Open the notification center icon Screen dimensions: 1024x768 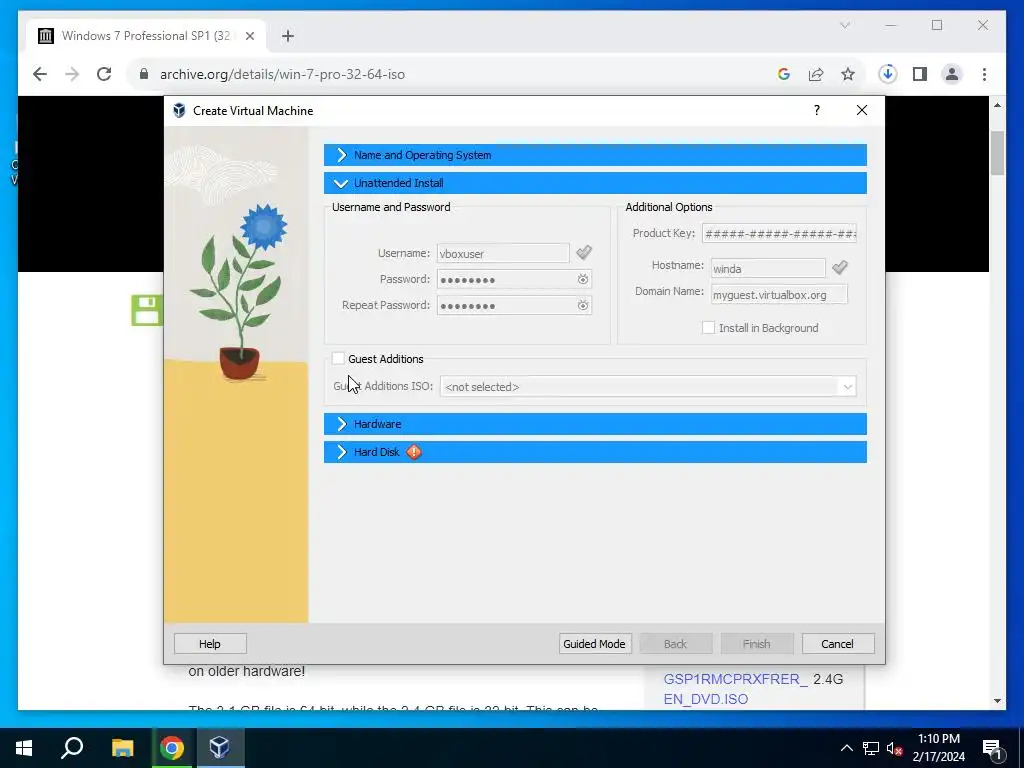992,748
